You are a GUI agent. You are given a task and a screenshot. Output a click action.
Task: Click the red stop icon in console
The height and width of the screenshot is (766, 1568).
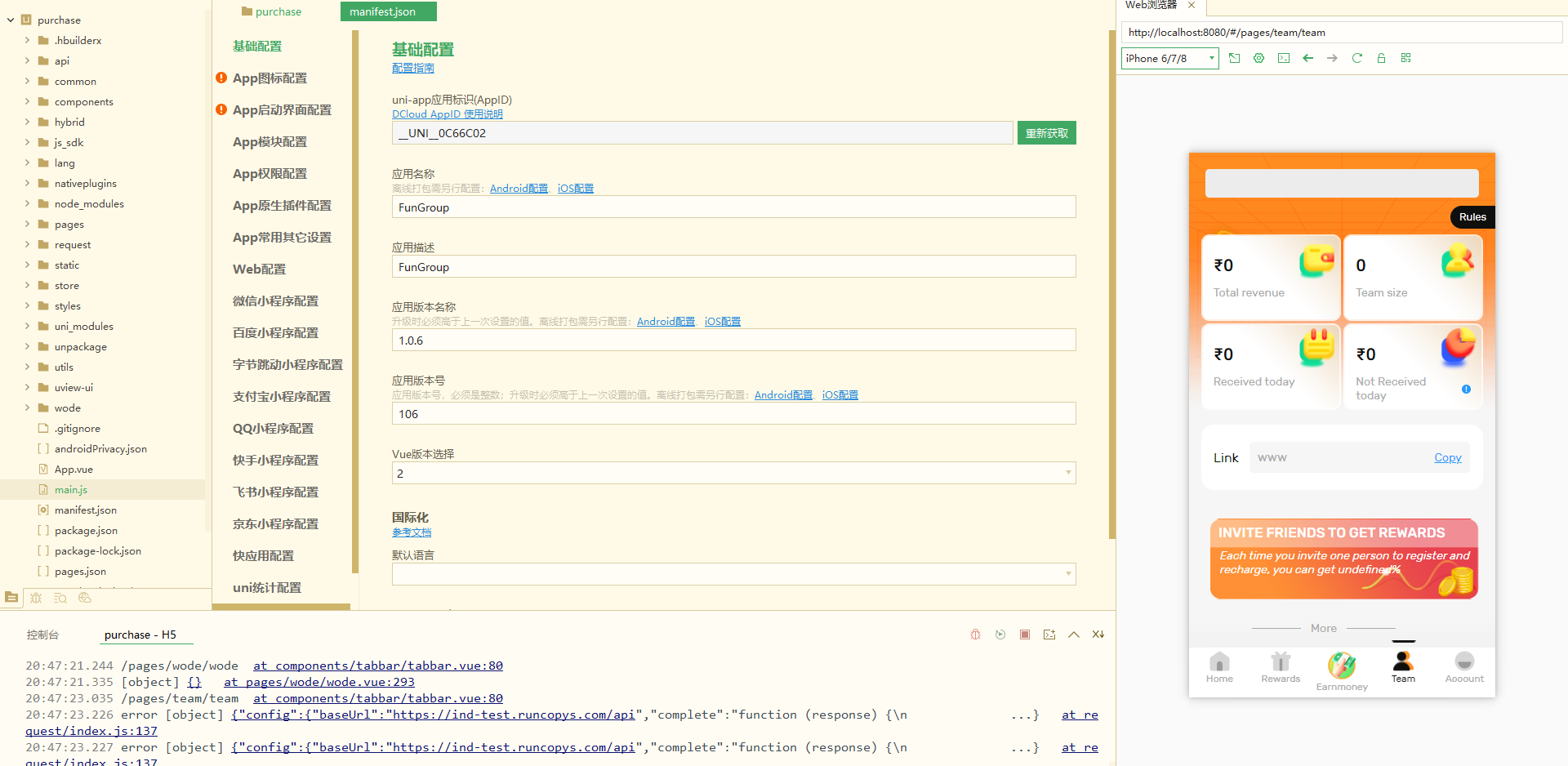point(1024,635)
